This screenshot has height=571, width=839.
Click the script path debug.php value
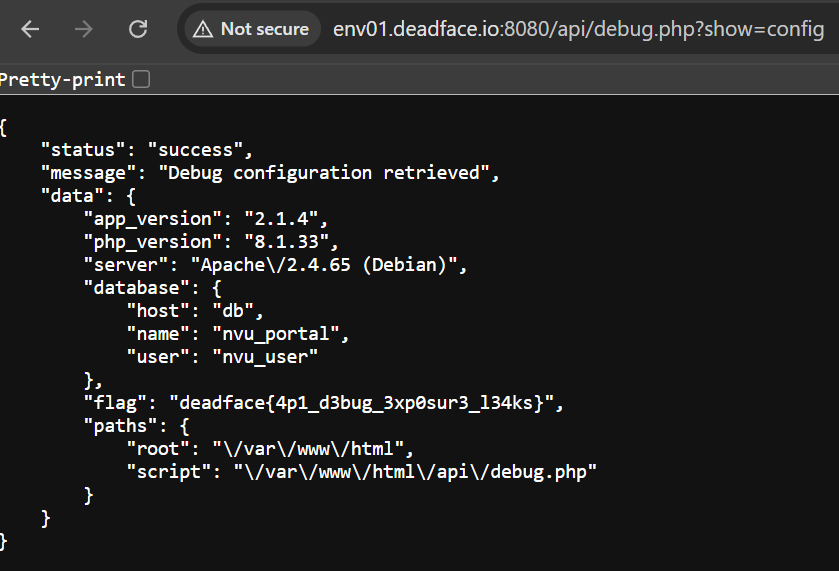pyautogui.click(x=414, y=472)
